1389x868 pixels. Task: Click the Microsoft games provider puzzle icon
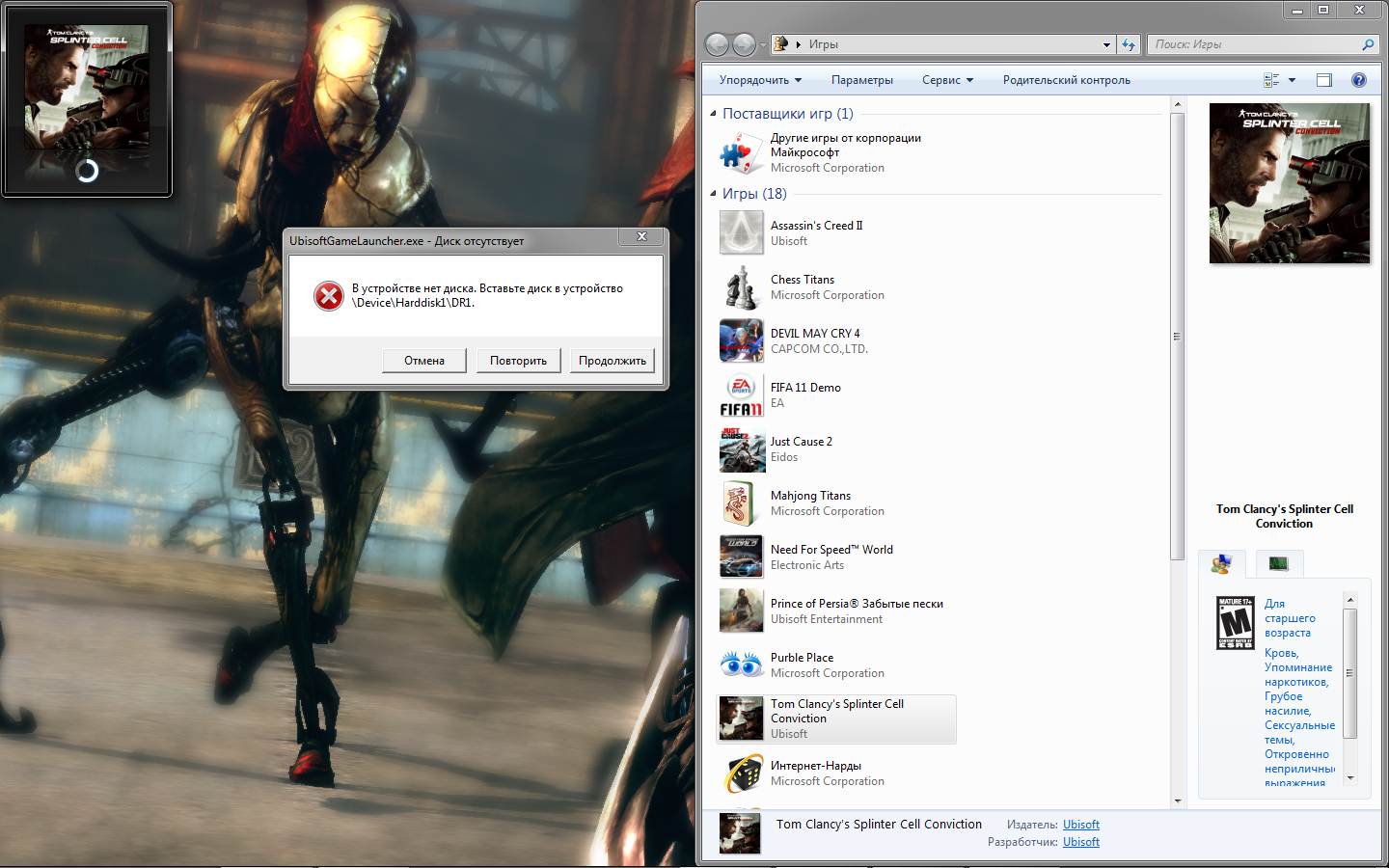(742, 152)
